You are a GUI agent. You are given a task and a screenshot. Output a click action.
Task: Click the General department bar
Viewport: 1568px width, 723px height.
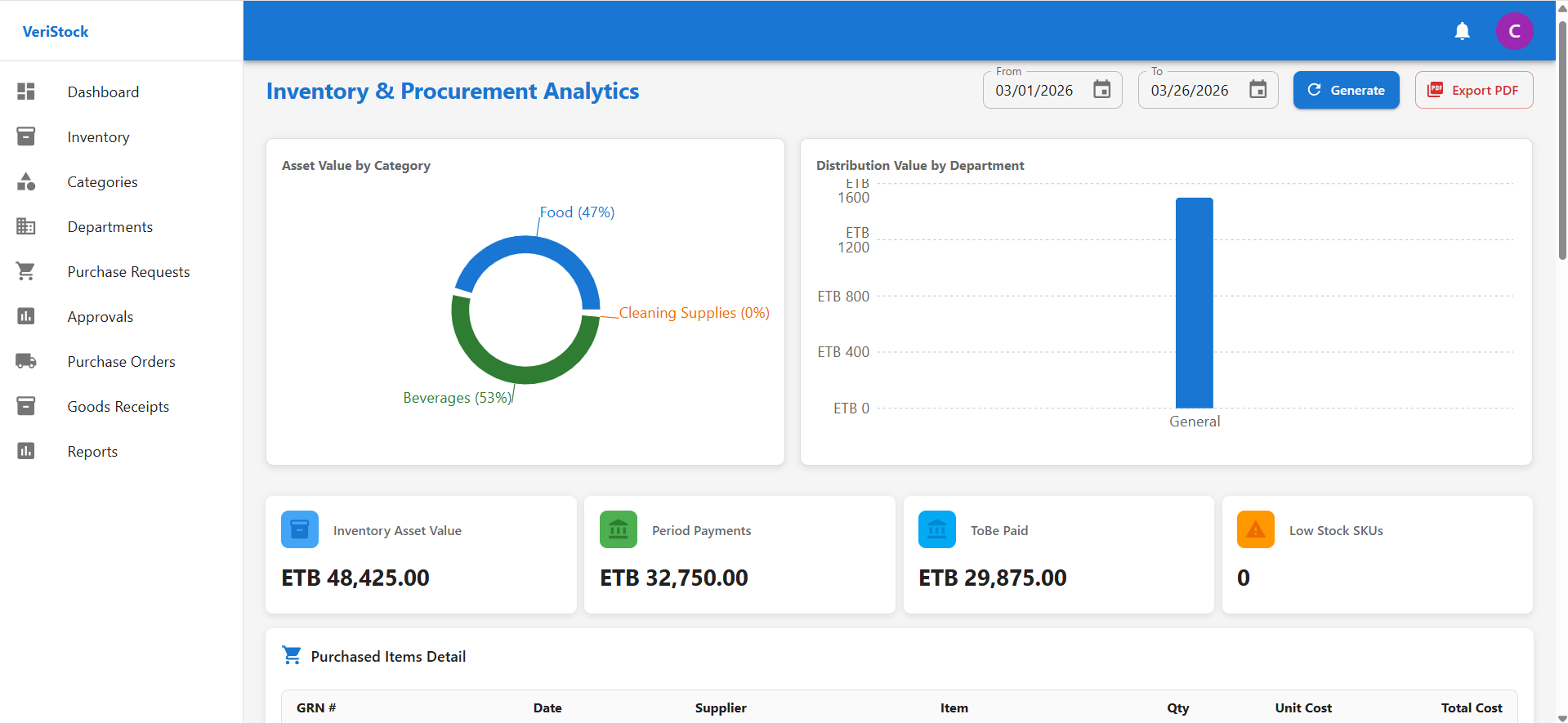click(x=1194, y=302)
